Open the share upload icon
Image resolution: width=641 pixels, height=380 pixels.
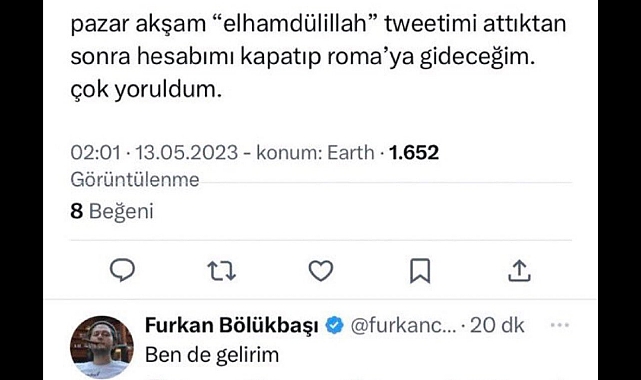click(519, 271)
